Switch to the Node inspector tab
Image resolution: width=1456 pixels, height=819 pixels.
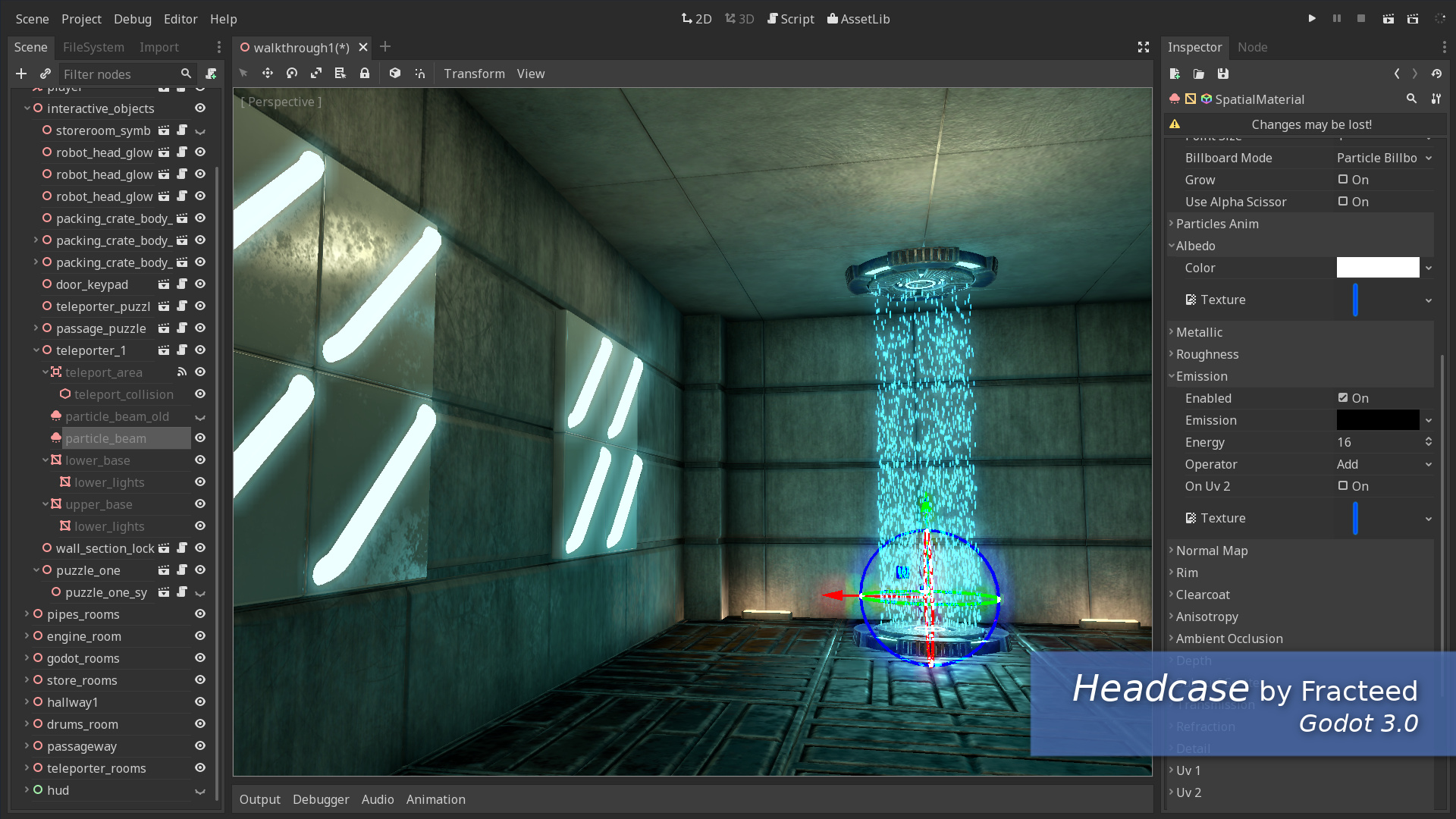(x=1253, y=46)
